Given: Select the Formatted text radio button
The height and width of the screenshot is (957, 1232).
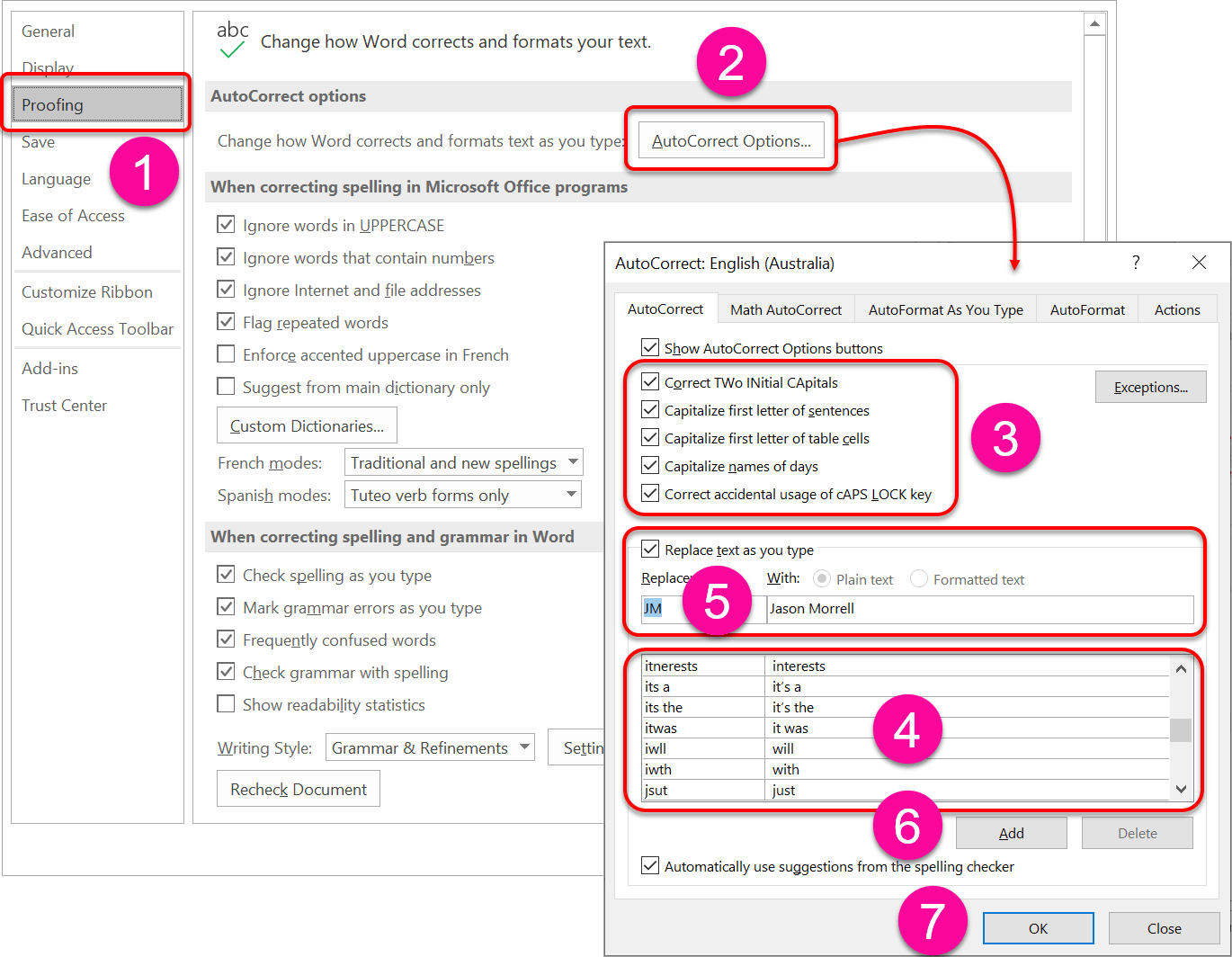Looking at the screenshot, I should tap(919, 579).
